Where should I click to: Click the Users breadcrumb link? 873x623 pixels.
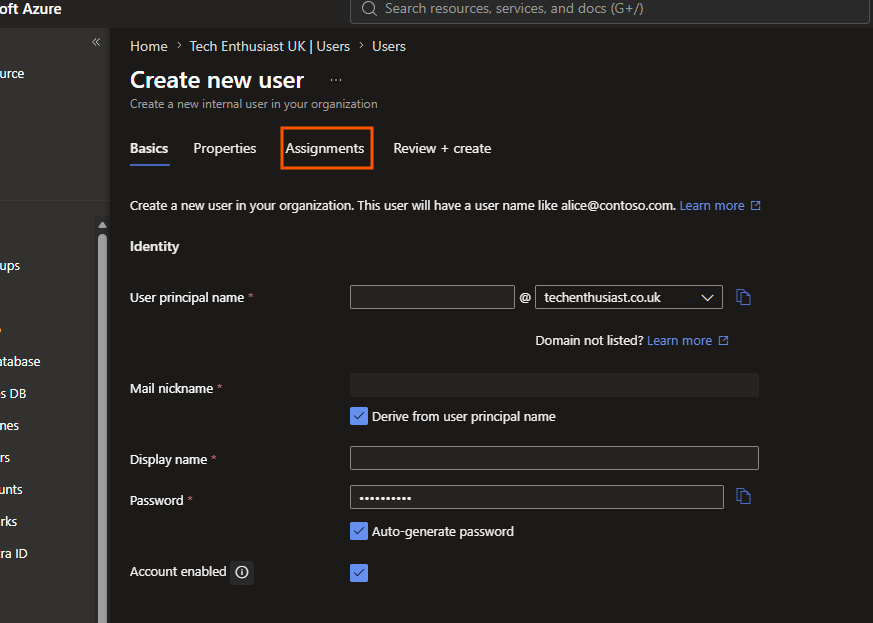[389, 46]
